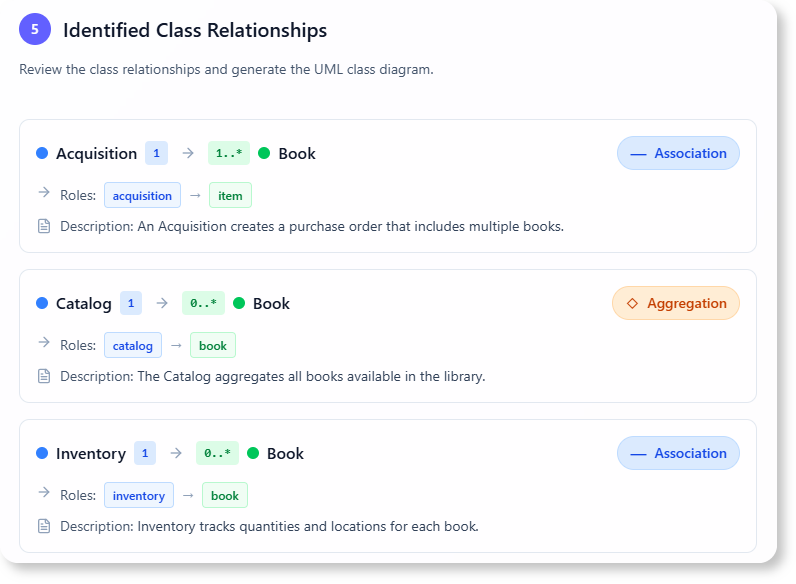The height and width of the screenshot is (584, 796).
Task: Click the arrow icon before Inventory Roles
Action: pos(44,494)
